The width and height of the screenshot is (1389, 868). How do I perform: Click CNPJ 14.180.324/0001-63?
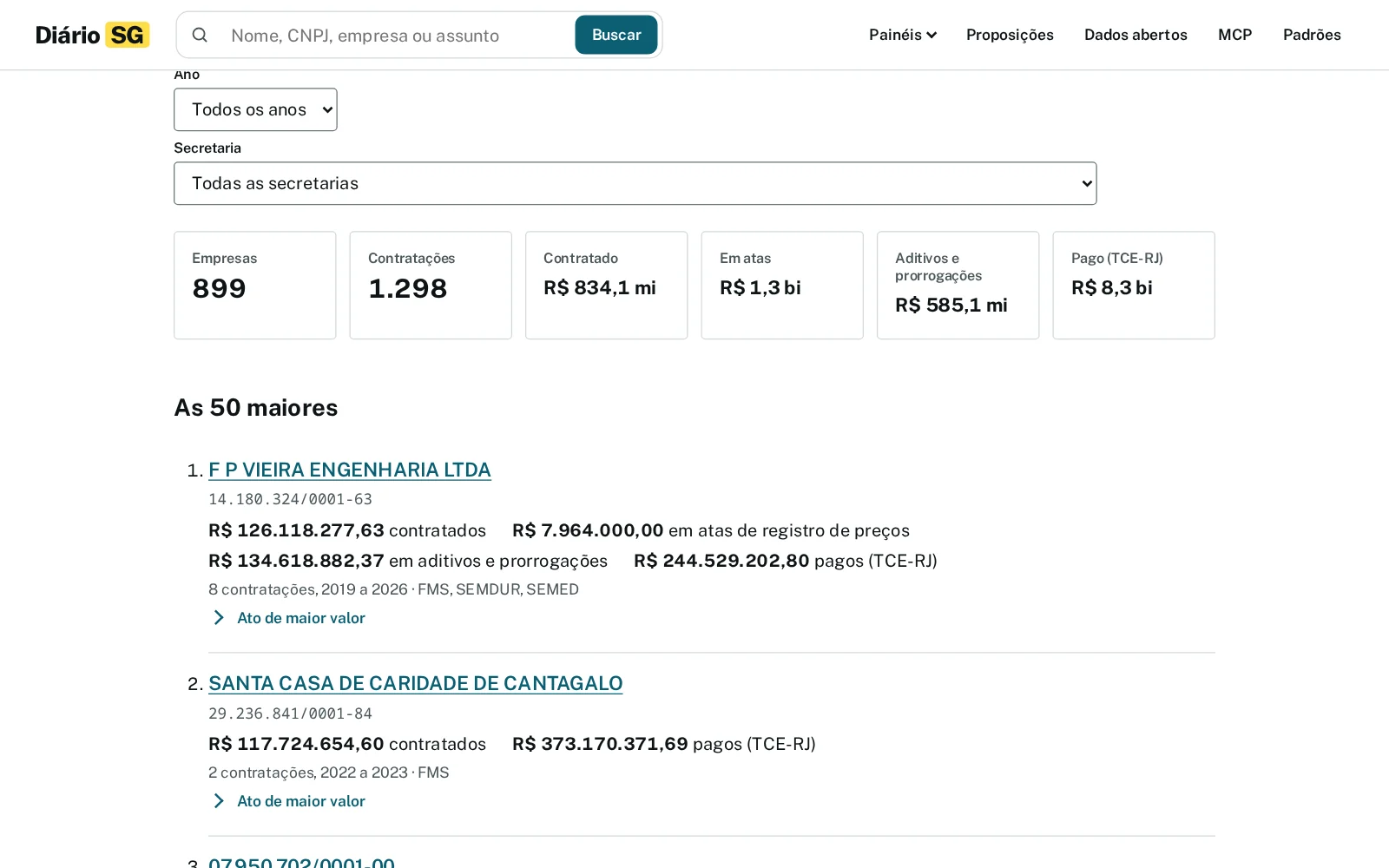coord(290,499)
